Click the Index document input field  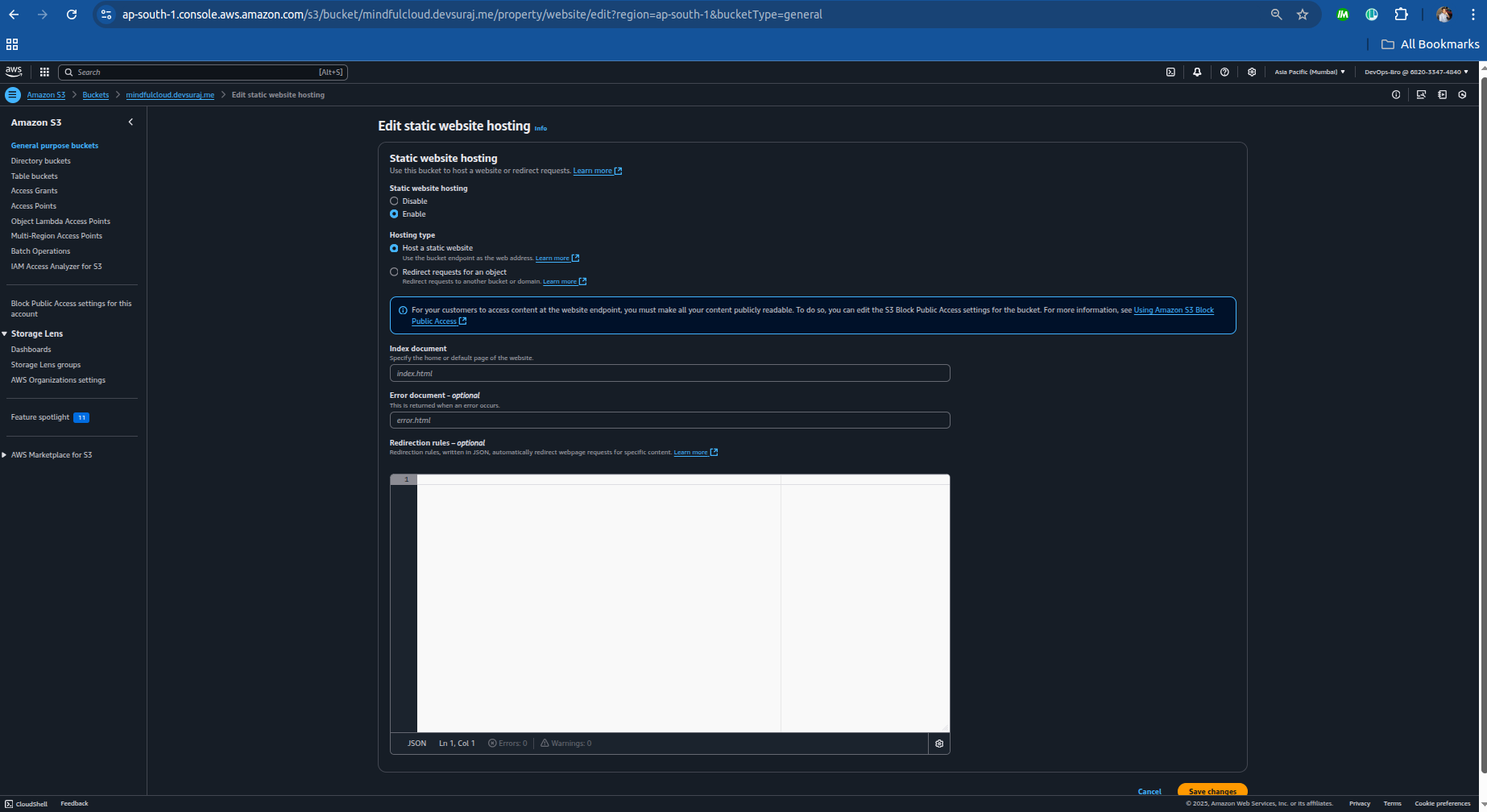pos(670,374)
